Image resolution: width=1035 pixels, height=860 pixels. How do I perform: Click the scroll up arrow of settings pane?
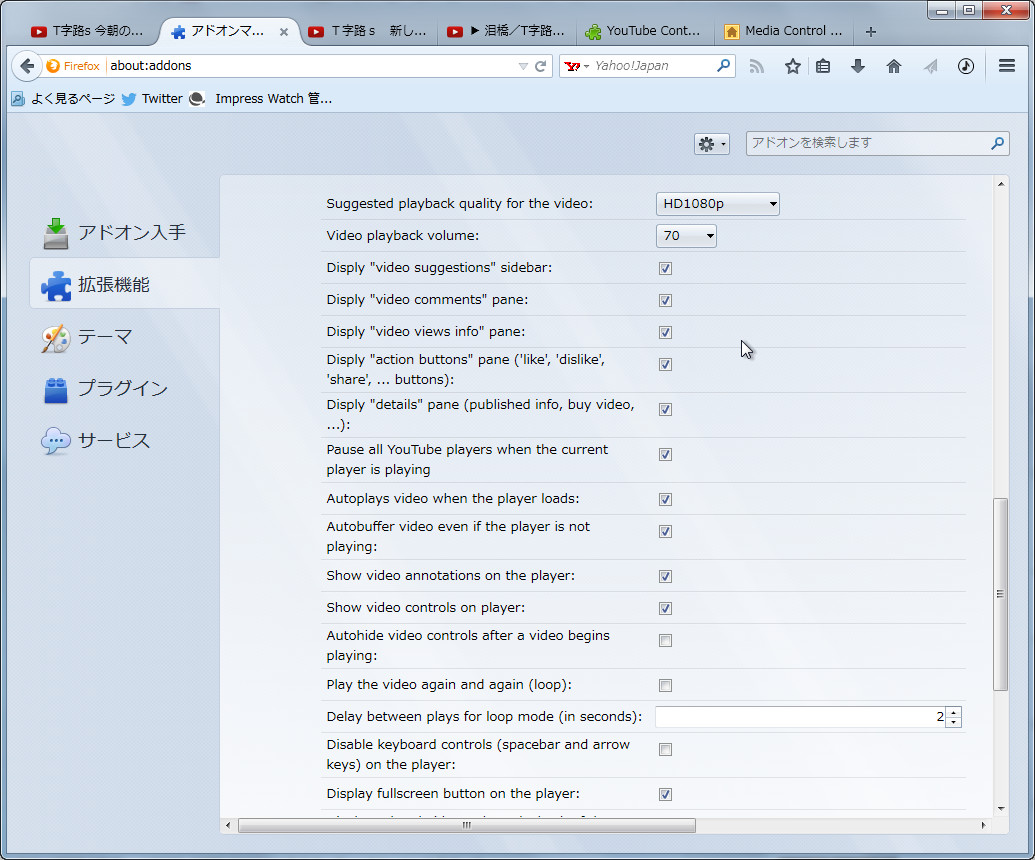(1001, 184)
